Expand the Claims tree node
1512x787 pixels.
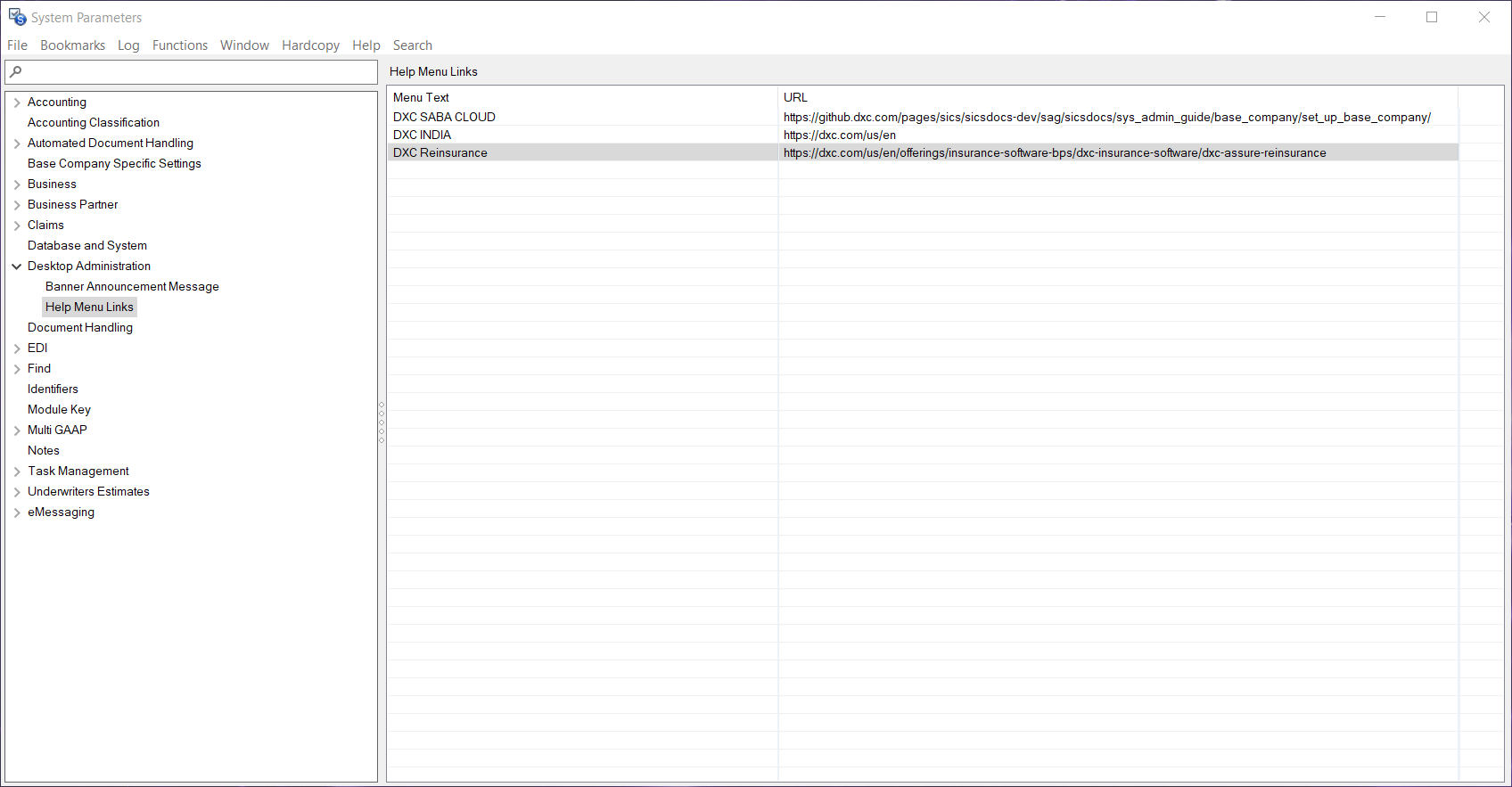pos(17,225)
